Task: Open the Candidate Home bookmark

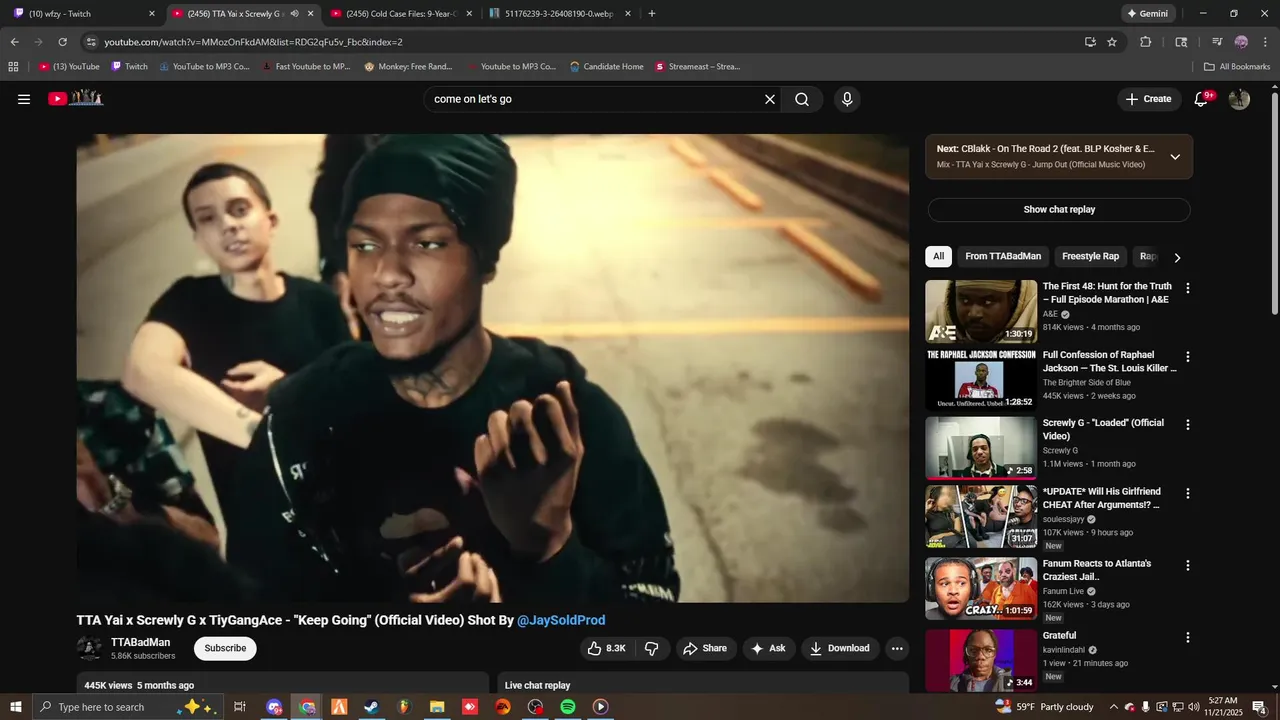Action: pos(607,66)
